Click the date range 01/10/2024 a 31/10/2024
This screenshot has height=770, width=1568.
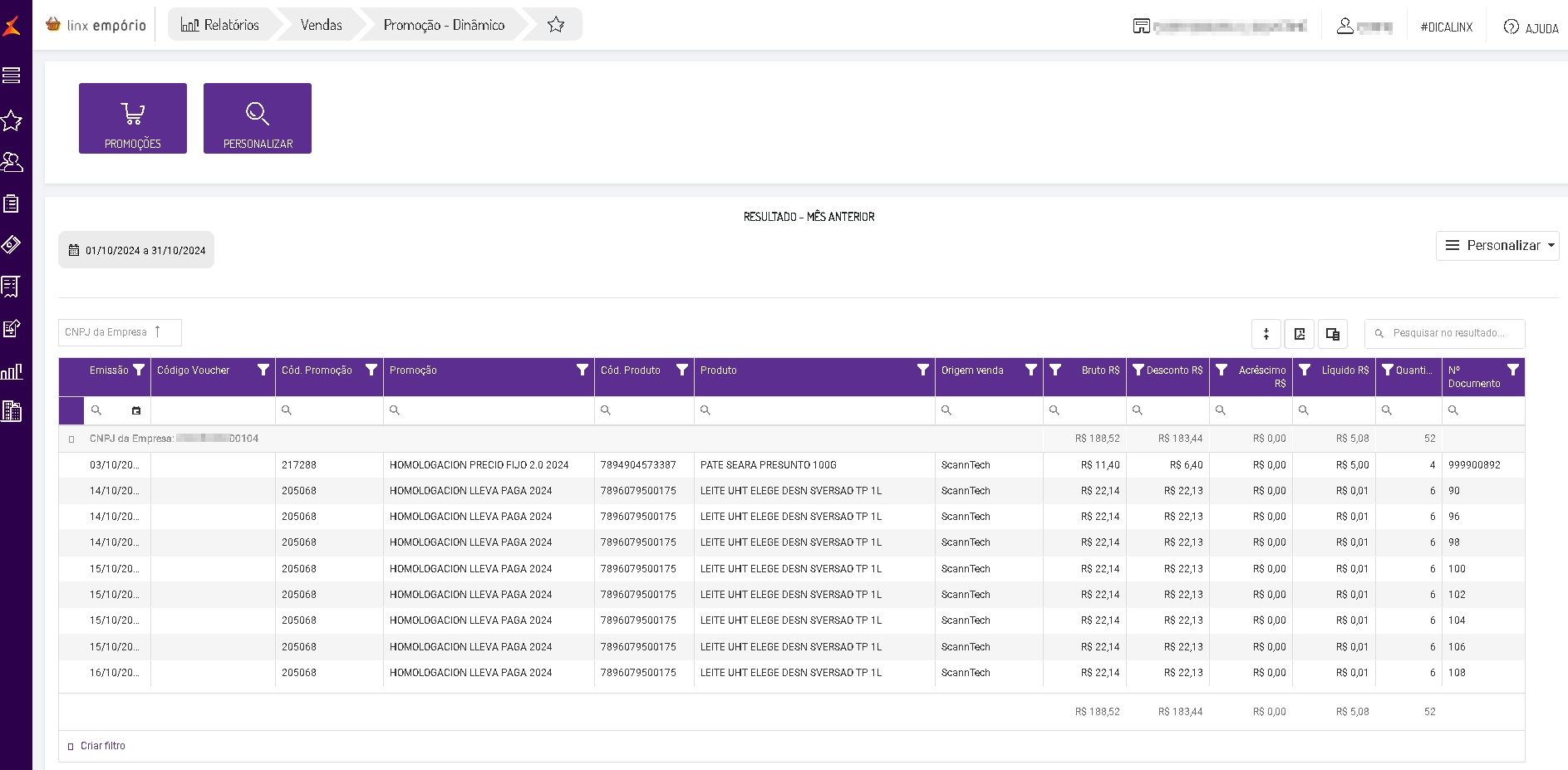tap(136, 250)
